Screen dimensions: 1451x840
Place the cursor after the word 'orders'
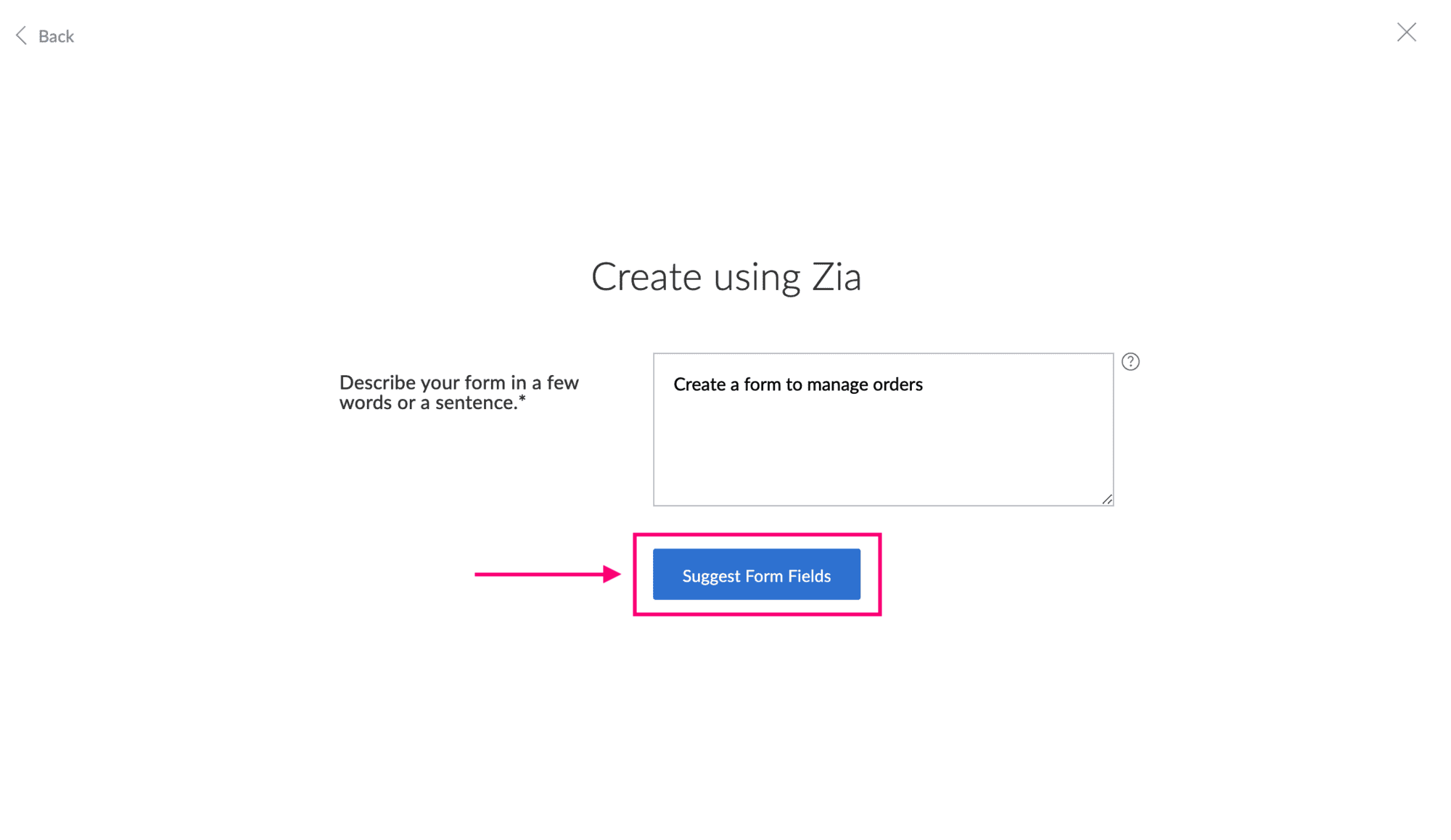pyautogui.click(x=924, y=384)
